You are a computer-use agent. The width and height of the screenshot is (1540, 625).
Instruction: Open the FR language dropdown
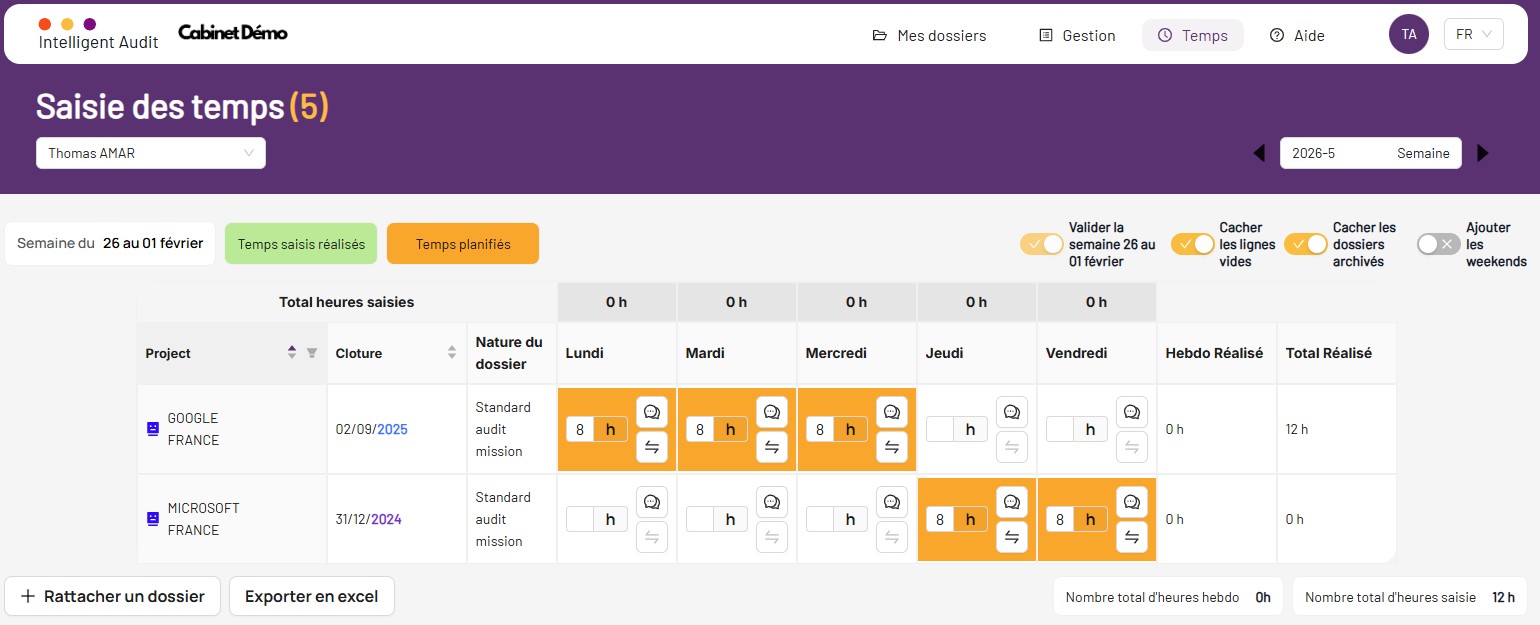point(1473,34)
